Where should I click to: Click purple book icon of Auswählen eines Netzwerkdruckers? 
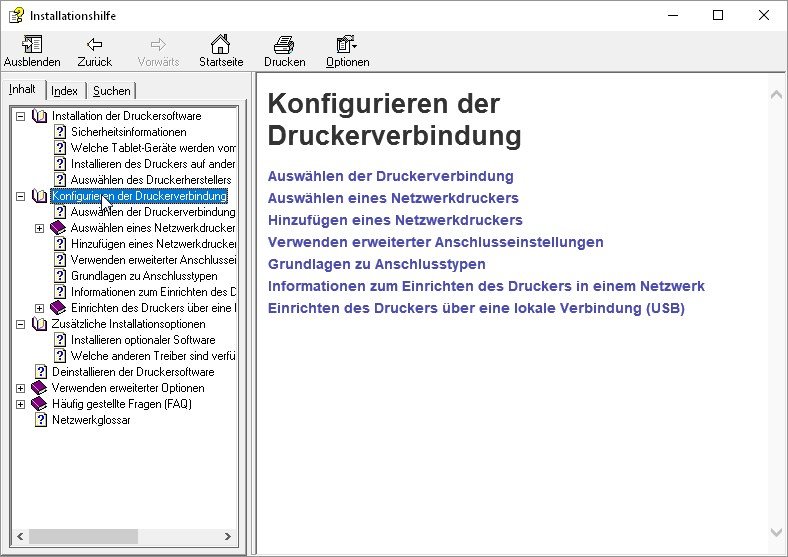pyautogui.click(x=58, y=228)
